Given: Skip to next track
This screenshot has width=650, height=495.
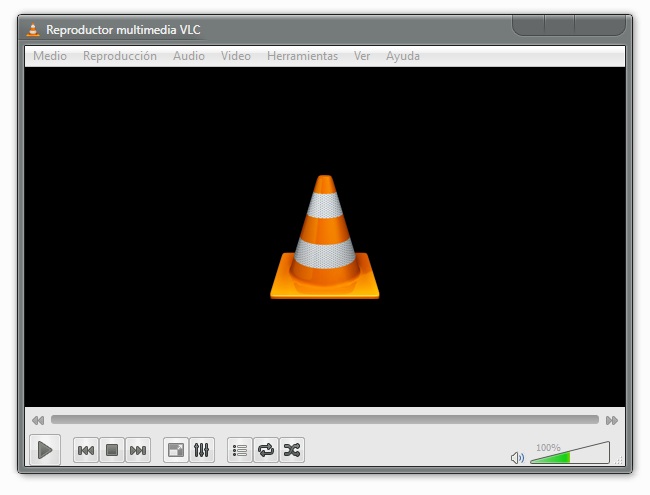Looking at the screenshot, I should point(138,450).
